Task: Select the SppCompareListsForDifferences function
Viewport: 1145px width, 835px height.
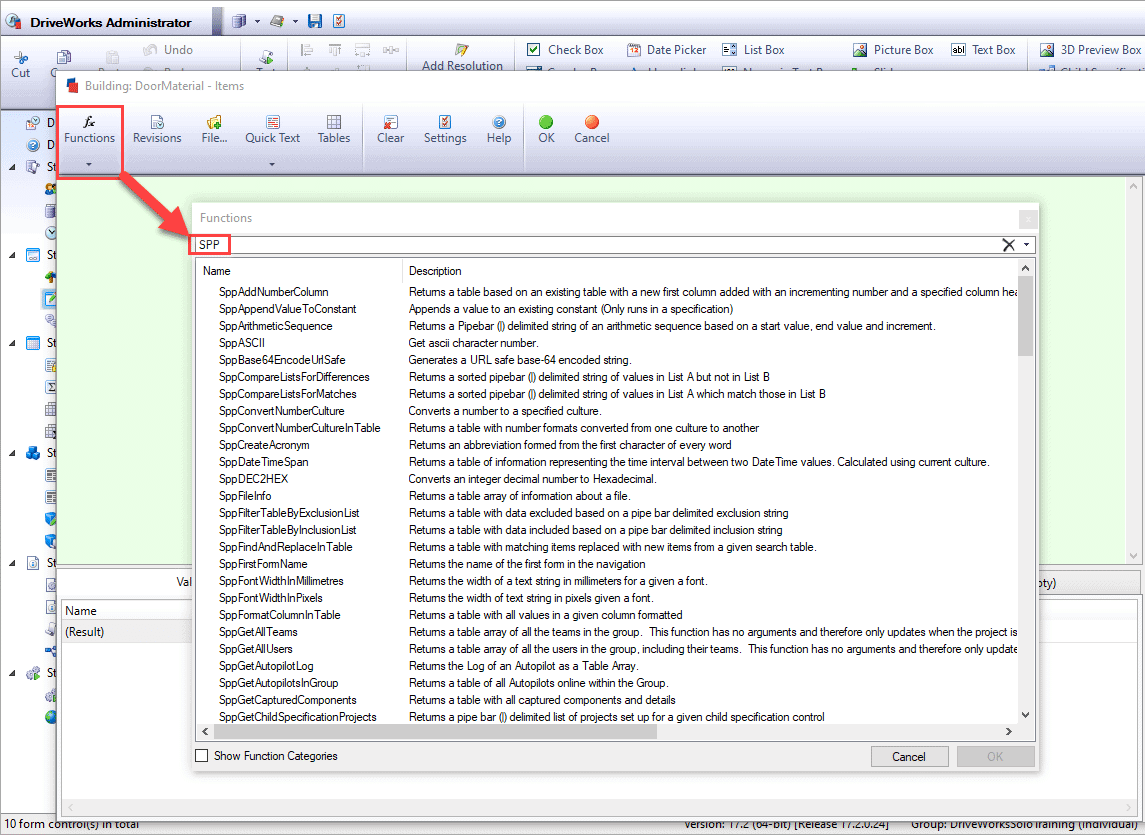Action: [294, 377]
